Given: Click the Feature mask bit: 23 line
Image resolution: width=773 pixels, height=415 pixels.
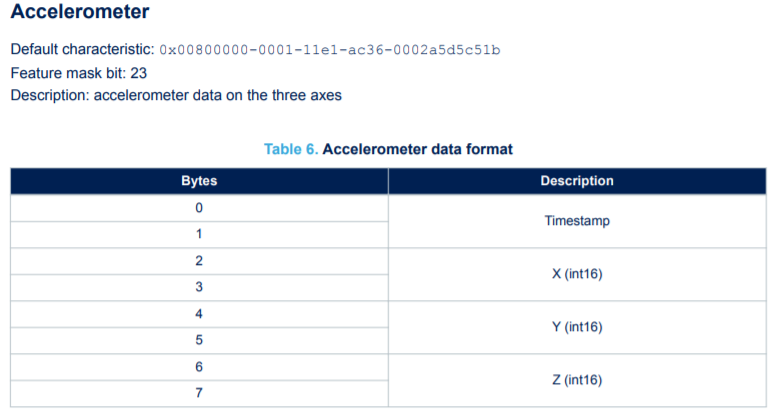Looking at the screenshot, I should [x=79, y=73].
